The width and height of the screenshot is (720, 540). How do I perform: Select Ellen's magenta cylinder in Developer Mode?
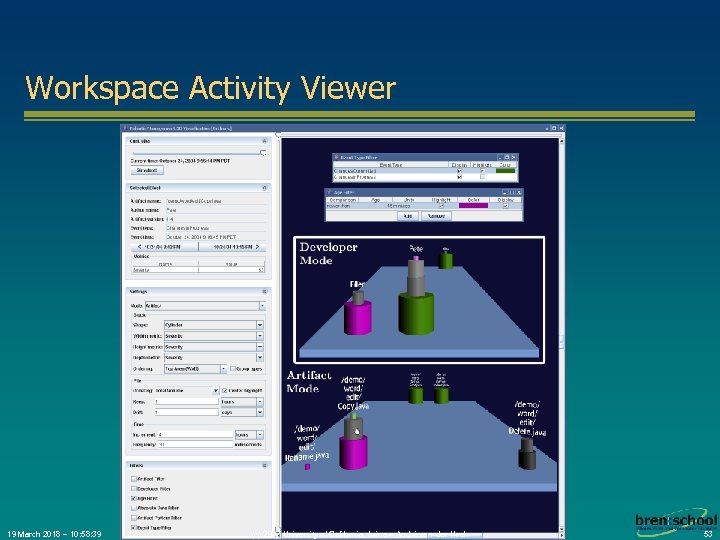358,317
